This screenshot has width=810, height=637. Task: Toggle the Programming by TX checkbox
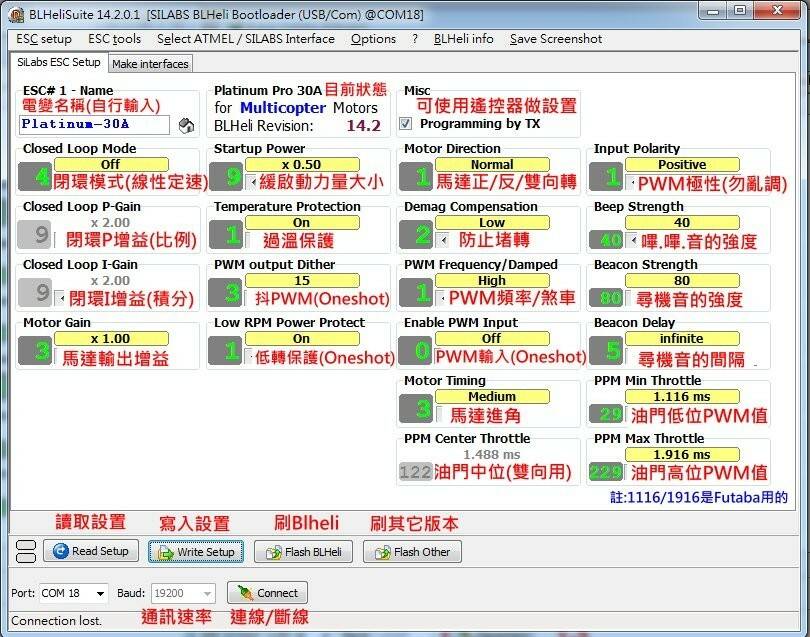[x=406, y=124]
